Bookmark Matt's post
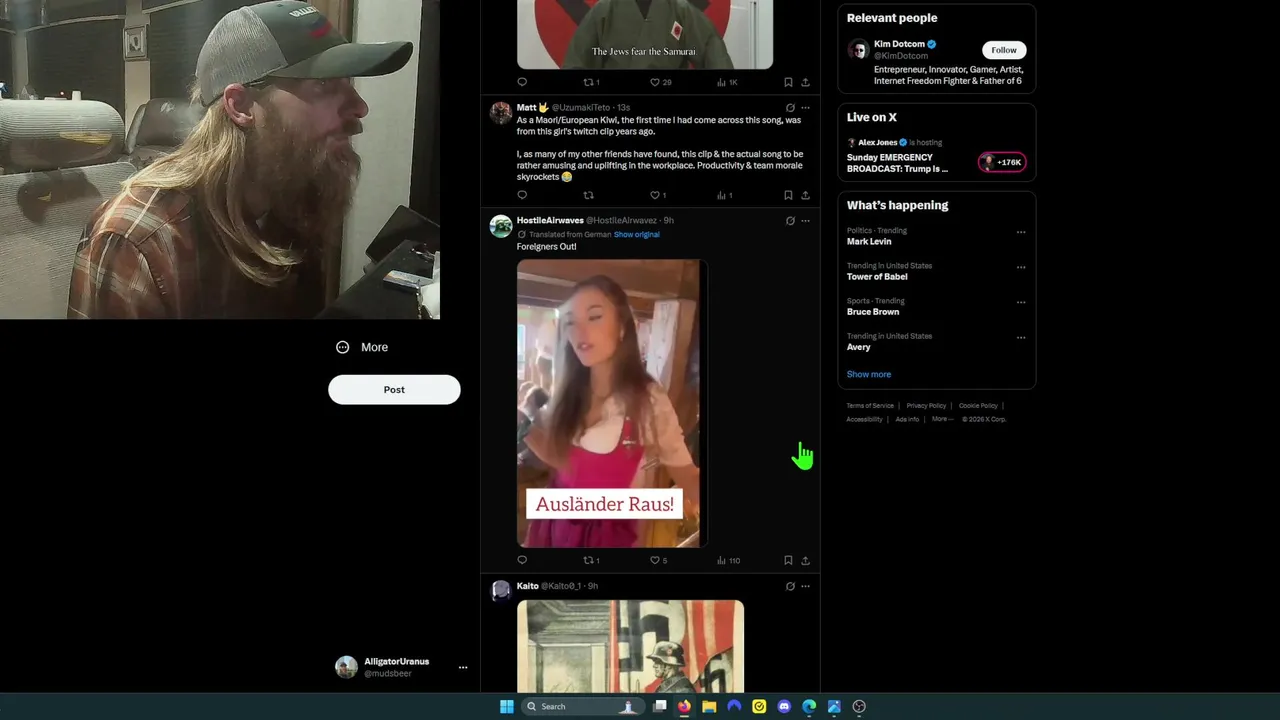Screen dimensions: 1280x720 pyautogui.click(x=788, y=195)
